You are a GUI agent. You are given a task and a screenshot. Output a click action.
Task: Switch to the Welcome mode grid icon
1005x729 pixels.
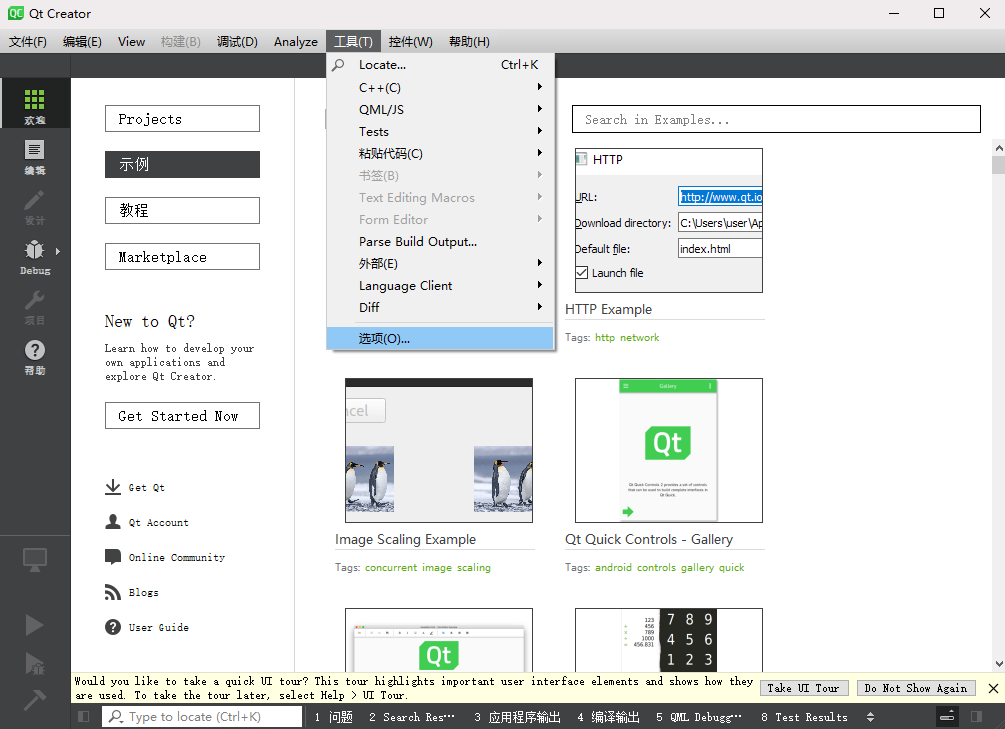click(x=35, y=100)
